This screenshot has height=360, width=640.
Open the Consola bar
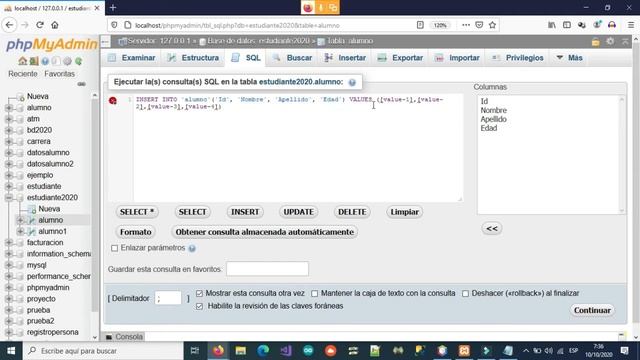pos(124,337)
